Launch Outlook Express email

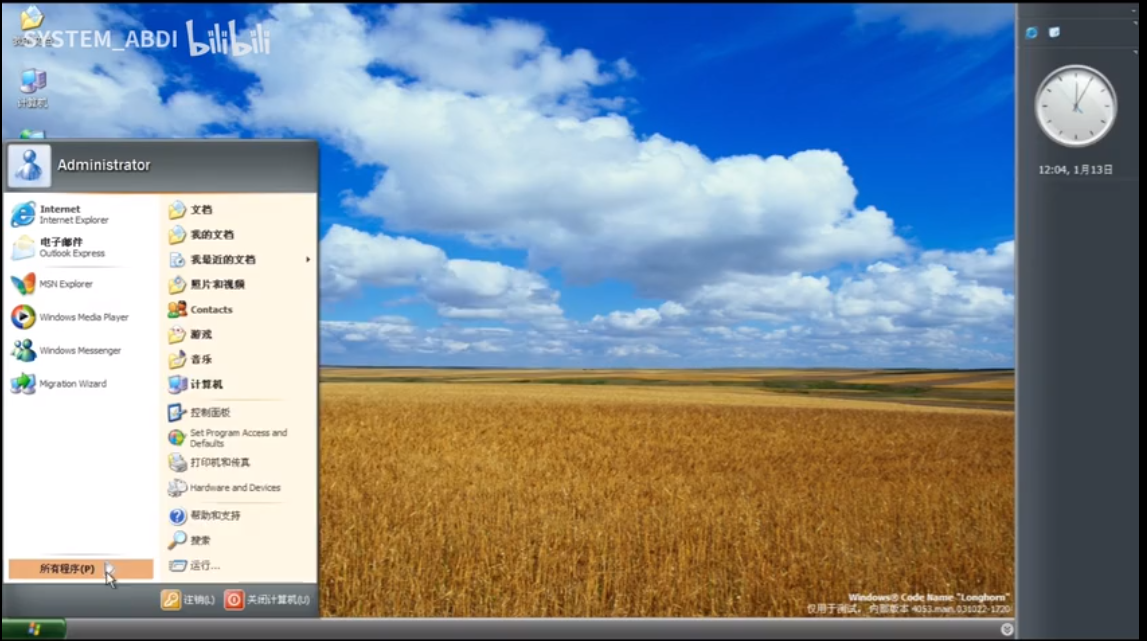70,247
